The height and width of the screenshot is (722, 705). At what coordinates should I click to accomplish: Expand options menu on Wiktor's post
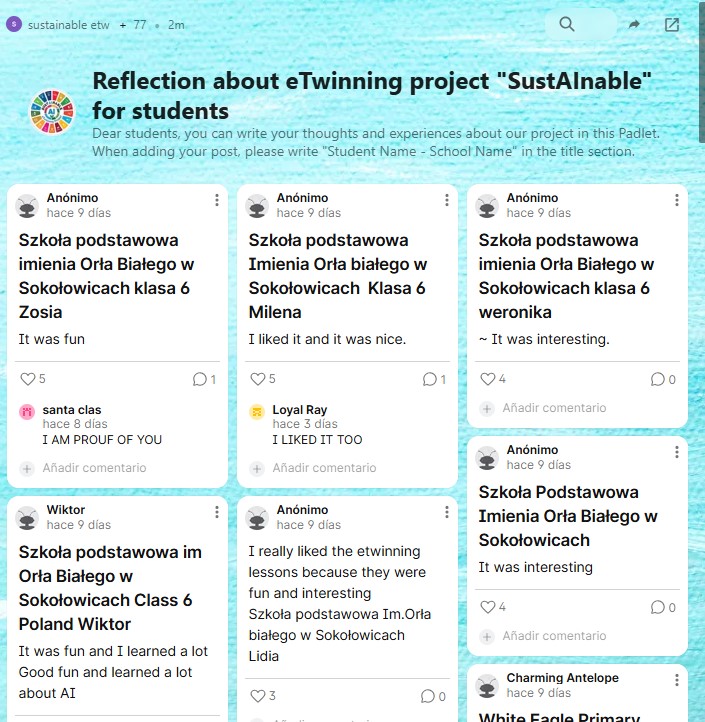click(216, 513)
